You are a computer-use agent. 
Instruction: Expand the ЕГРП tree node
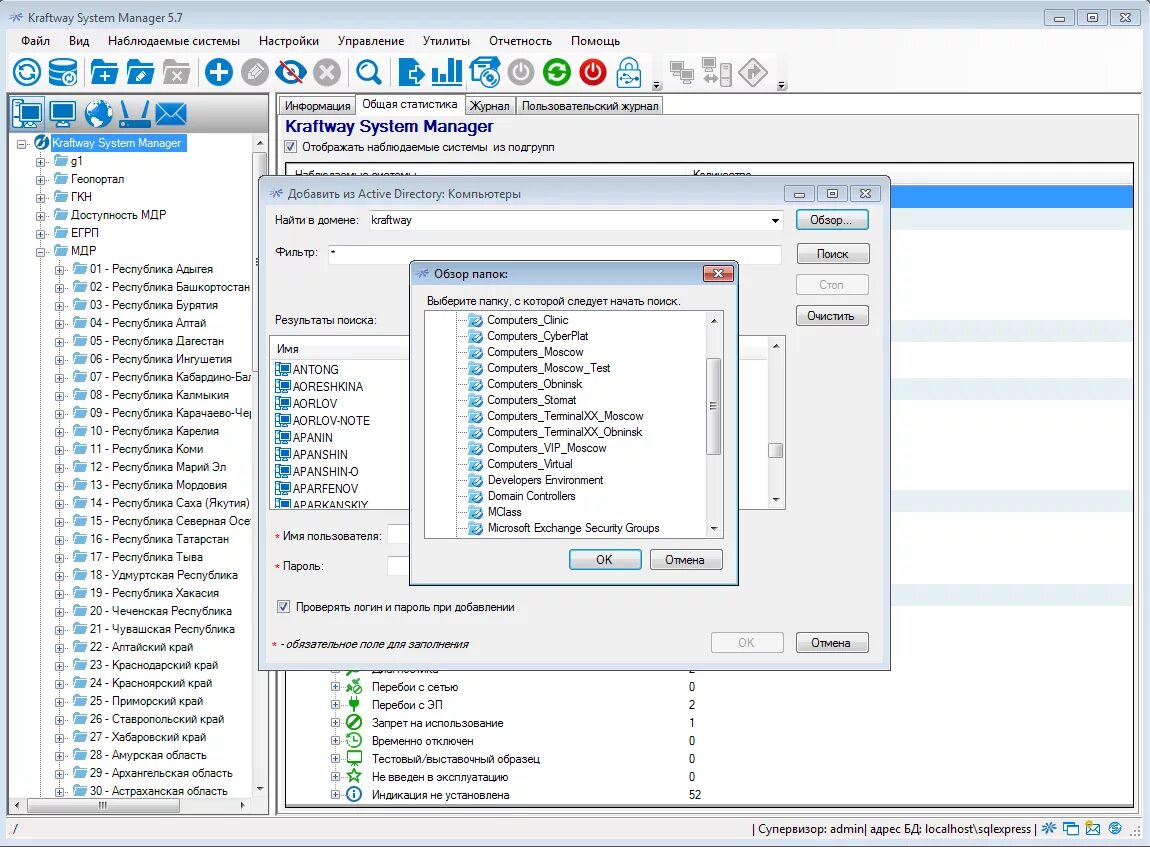pyautogui.click(x=41, y=233)
